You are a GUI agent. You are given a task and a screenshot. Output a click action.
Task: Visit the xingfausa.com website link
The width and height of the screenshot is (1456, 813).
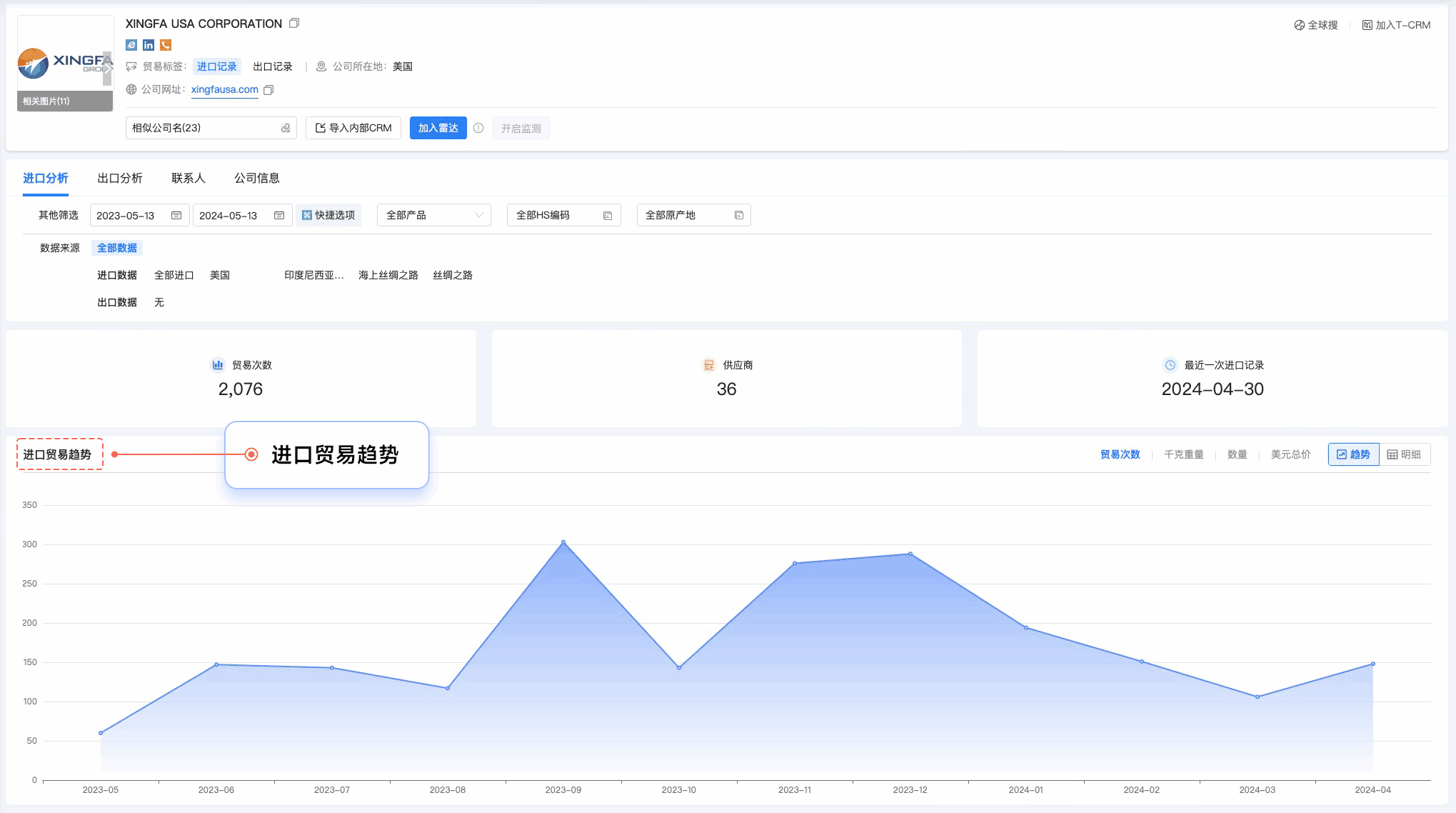pos(224,89)
